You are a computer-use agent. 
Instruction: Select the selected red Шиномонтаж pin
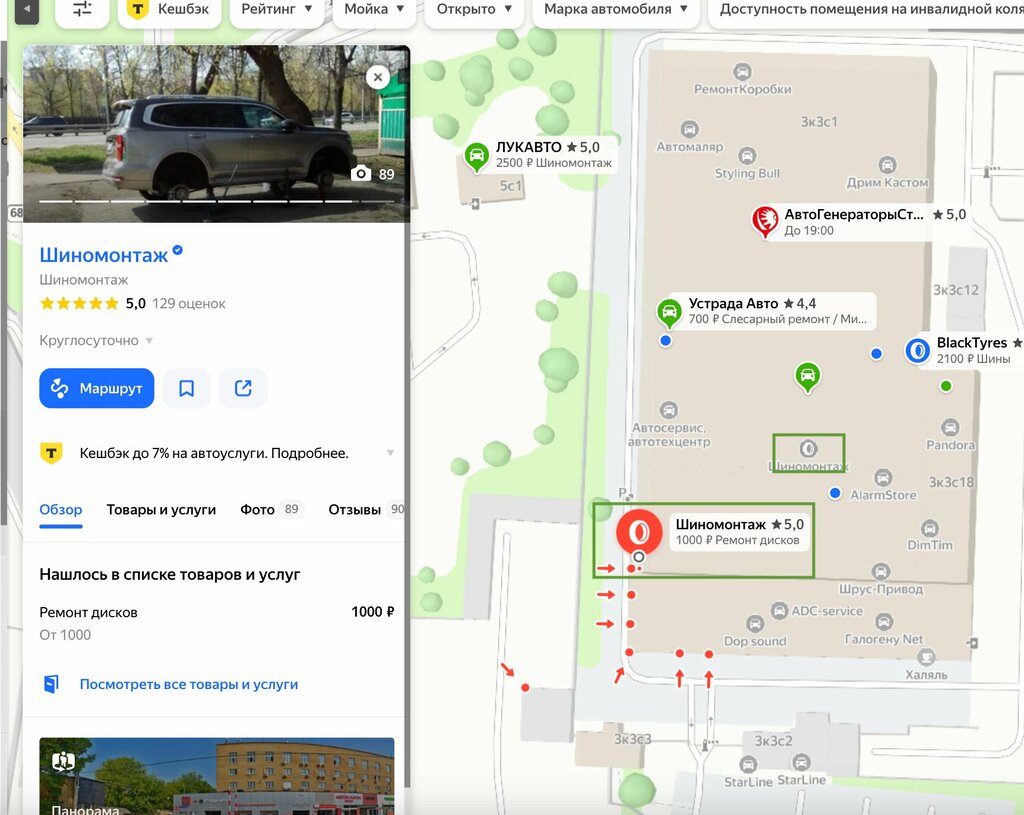639,532
